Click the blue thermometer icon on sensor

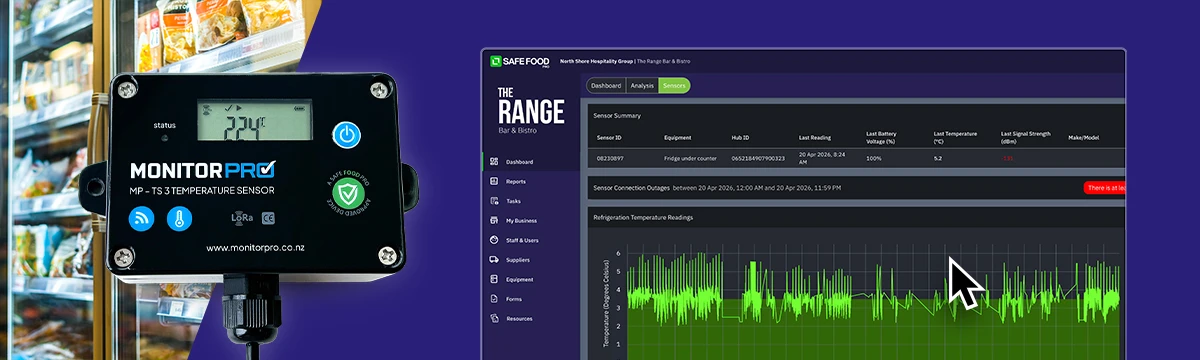180,218
